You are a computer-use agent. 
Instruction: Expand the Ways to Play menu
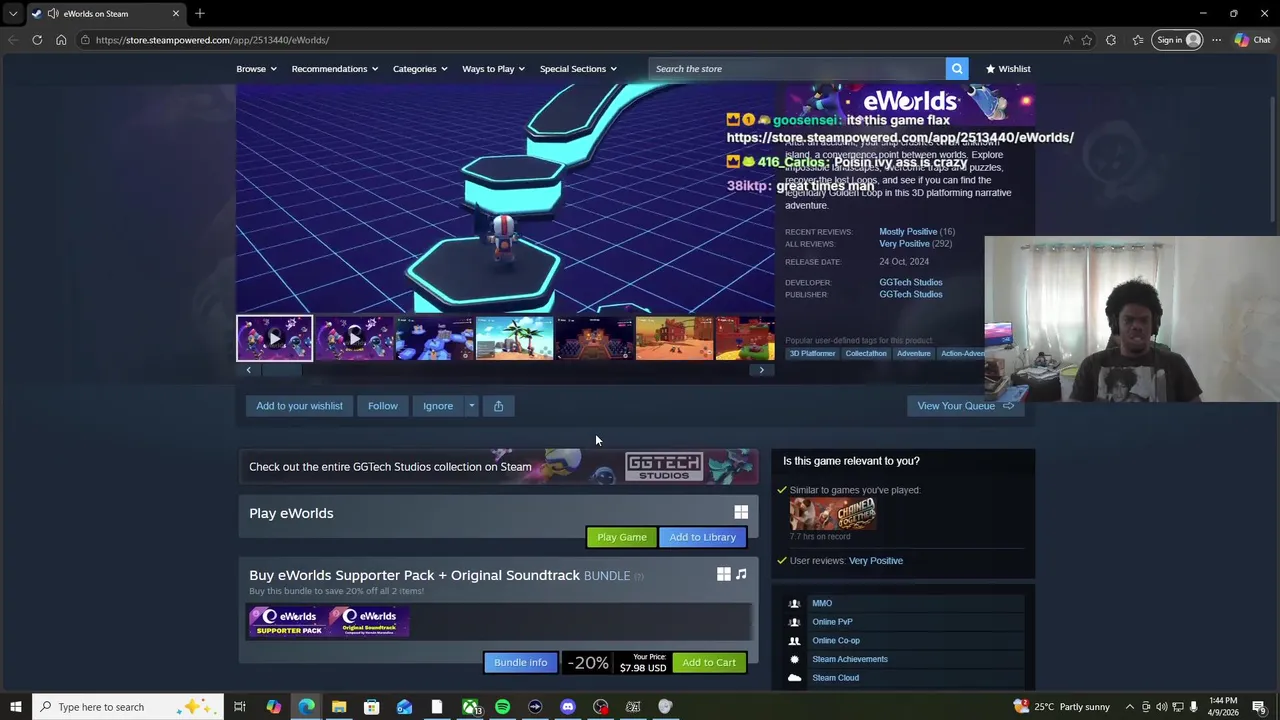(x=493, y=69)
